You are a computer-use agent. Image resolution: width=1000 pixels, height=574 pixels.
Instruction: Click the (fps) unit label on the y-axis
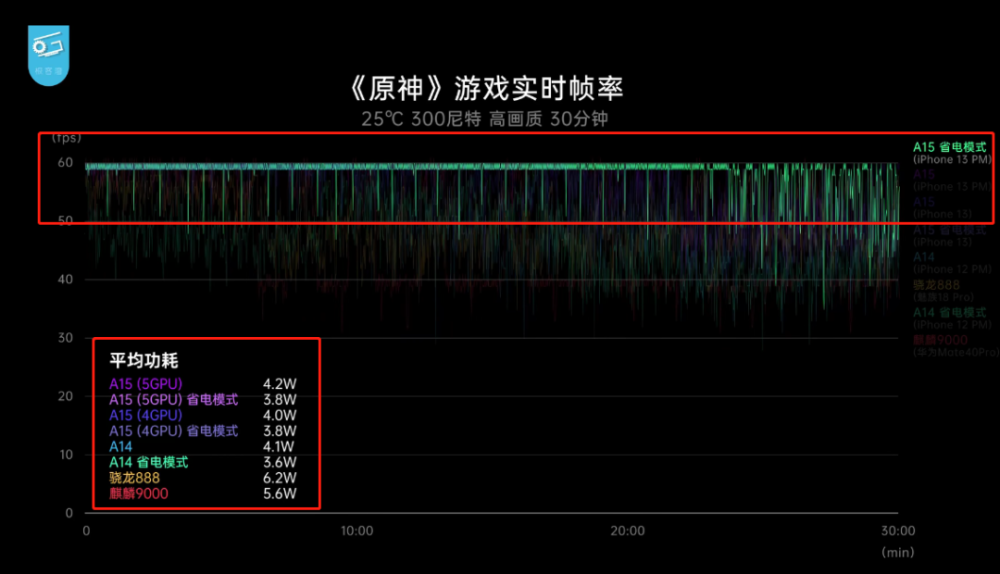(67, 138)
